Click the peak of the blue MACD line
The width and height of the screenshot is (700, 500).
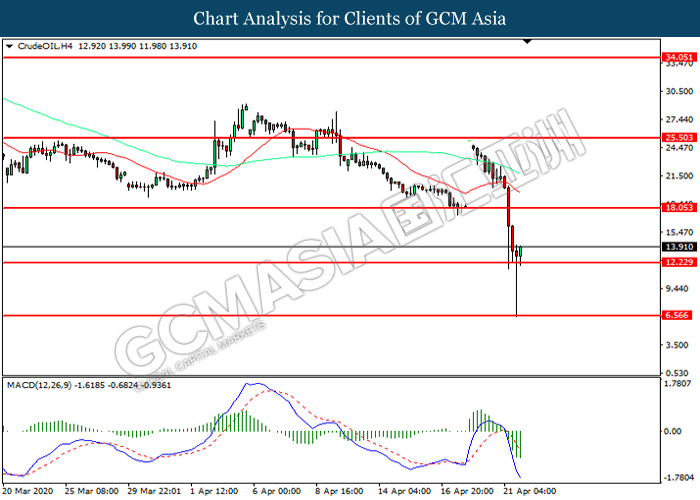coord(256,384)
